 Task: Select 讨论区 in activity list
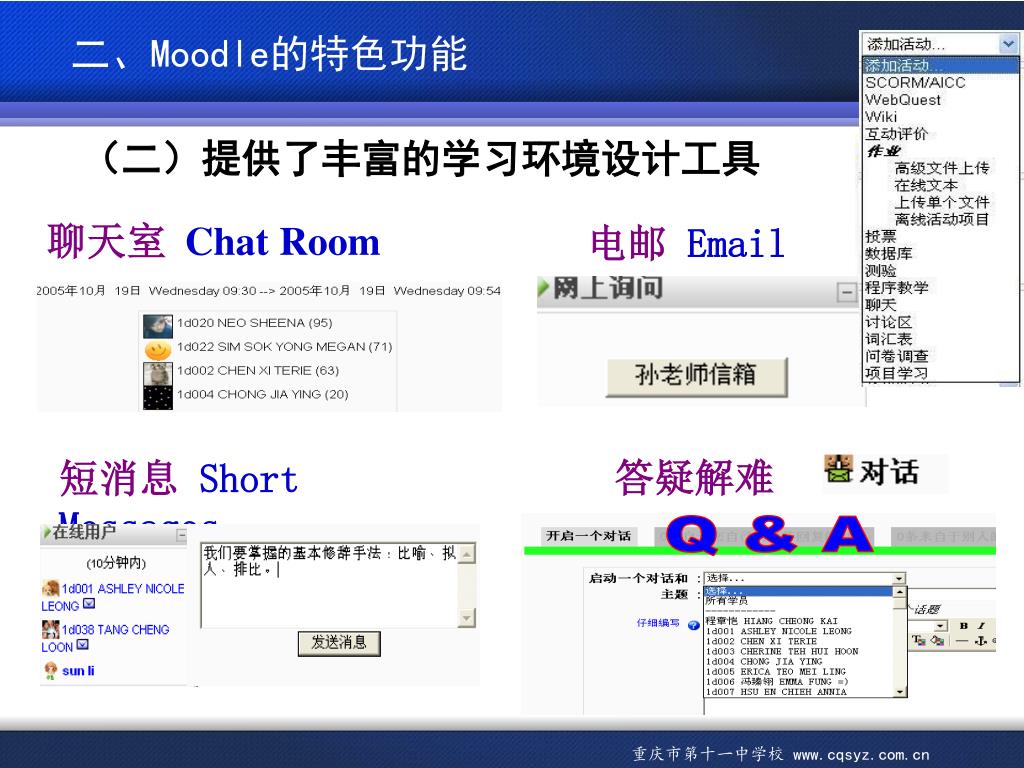[888, 321]
